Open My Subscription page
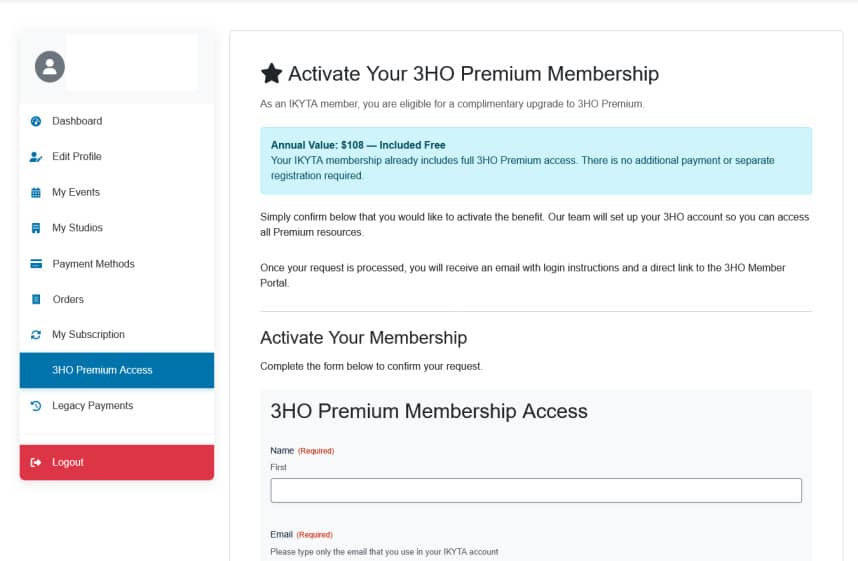Screen dimensions: 858x561 point(88,335)
